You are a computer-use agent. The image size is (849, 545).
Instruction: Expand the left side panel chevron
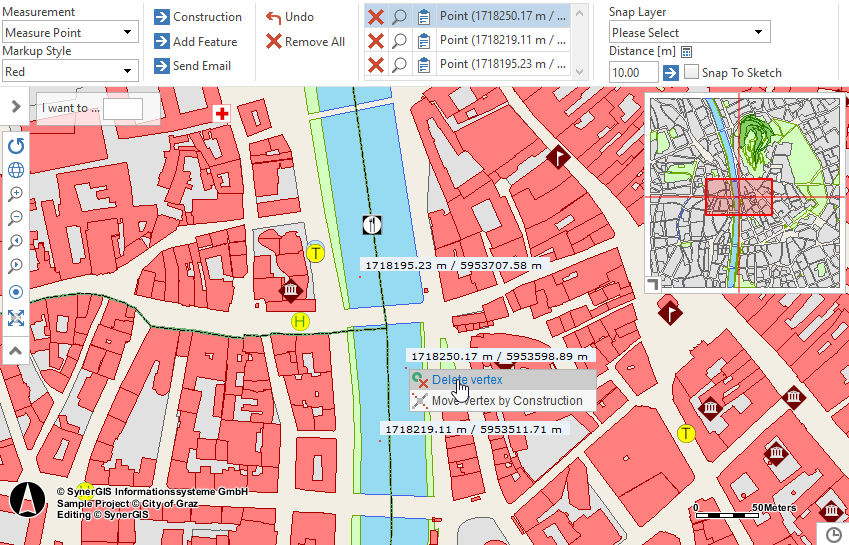pyautogui.click(x=16, y=106)
